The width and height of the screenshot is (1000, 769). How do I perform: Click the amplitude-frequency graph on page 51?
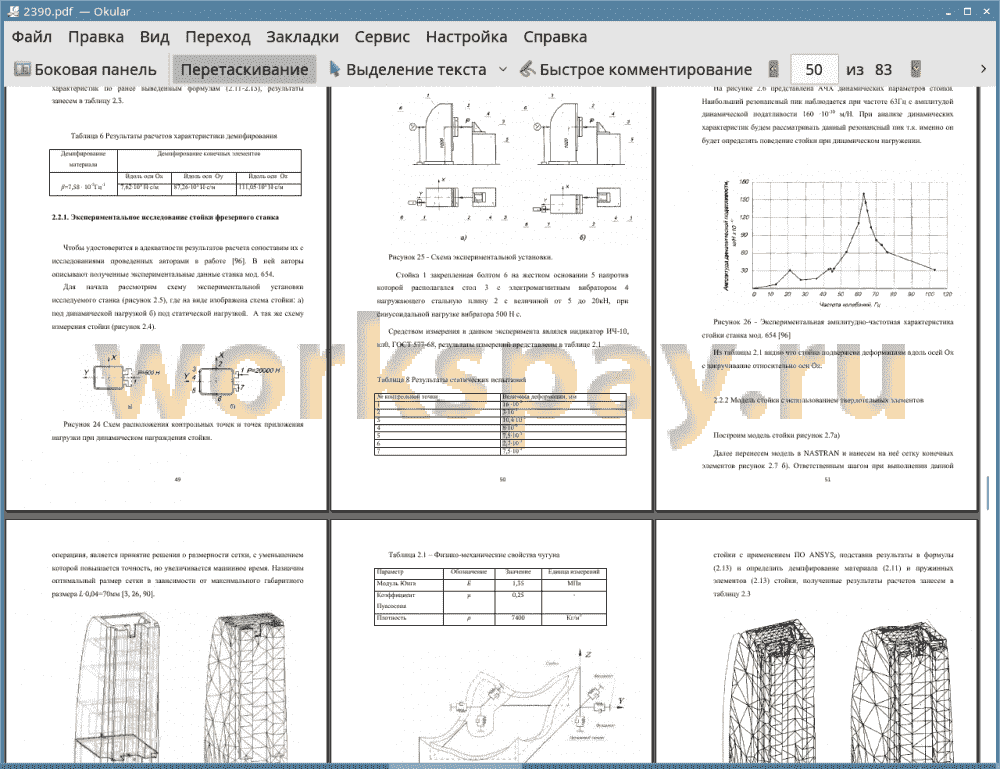837,242
